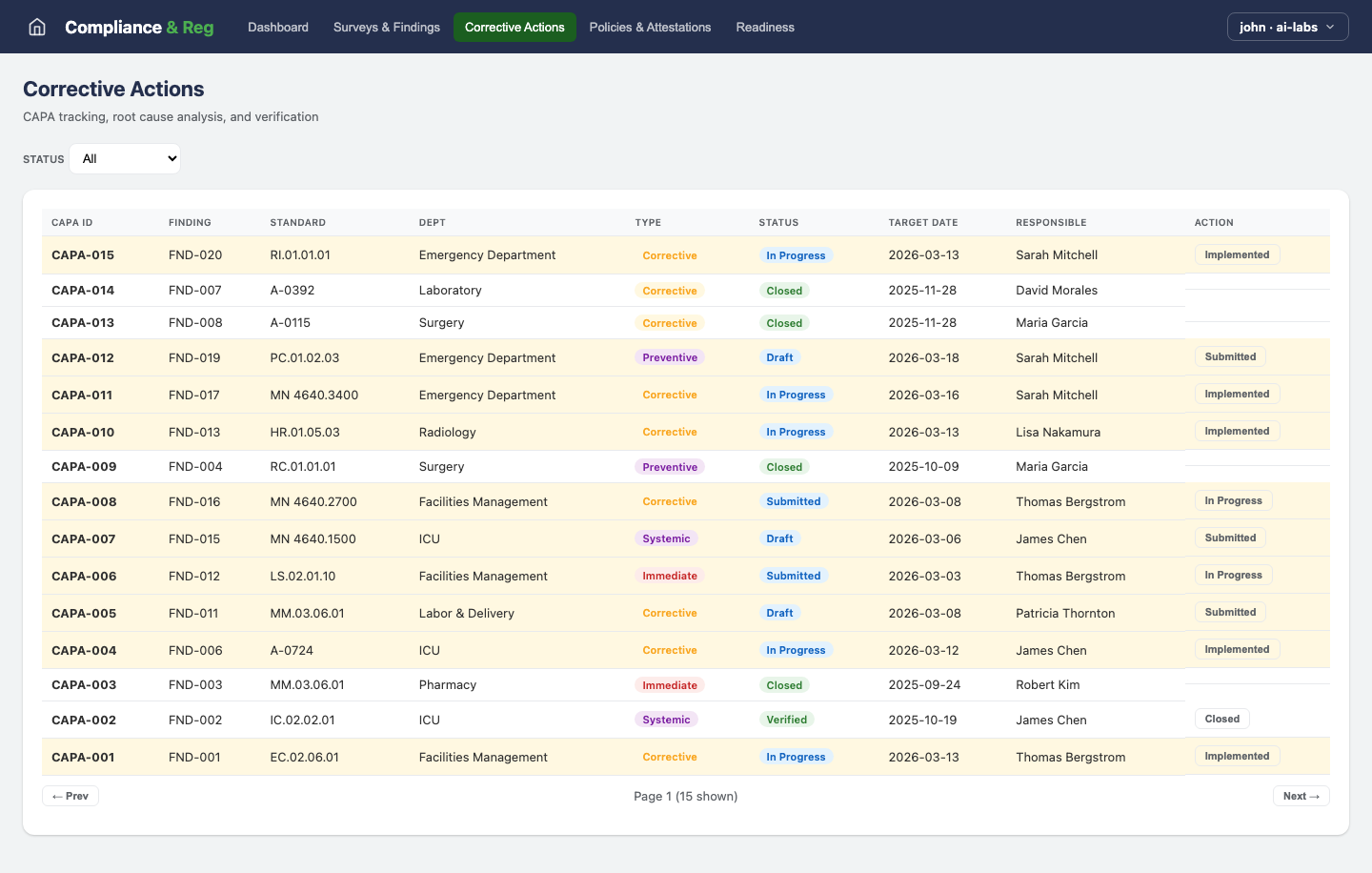Viewport: 1372px width, 873px height.
Task: Navigate to the Dashboard tab
Action: (277, 27)
